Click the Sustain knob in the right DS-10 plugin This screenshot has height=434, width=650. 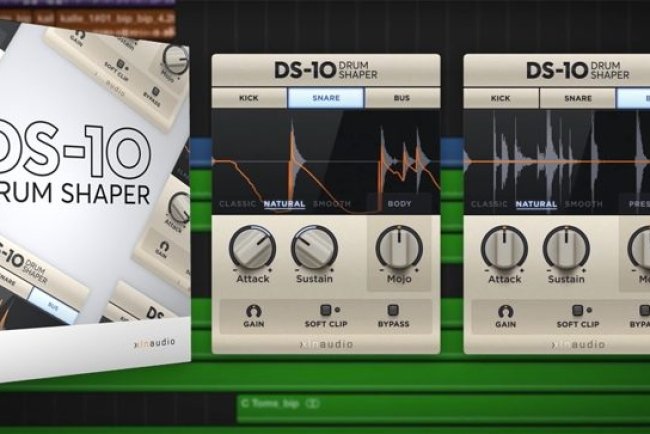tap(566, 249)
